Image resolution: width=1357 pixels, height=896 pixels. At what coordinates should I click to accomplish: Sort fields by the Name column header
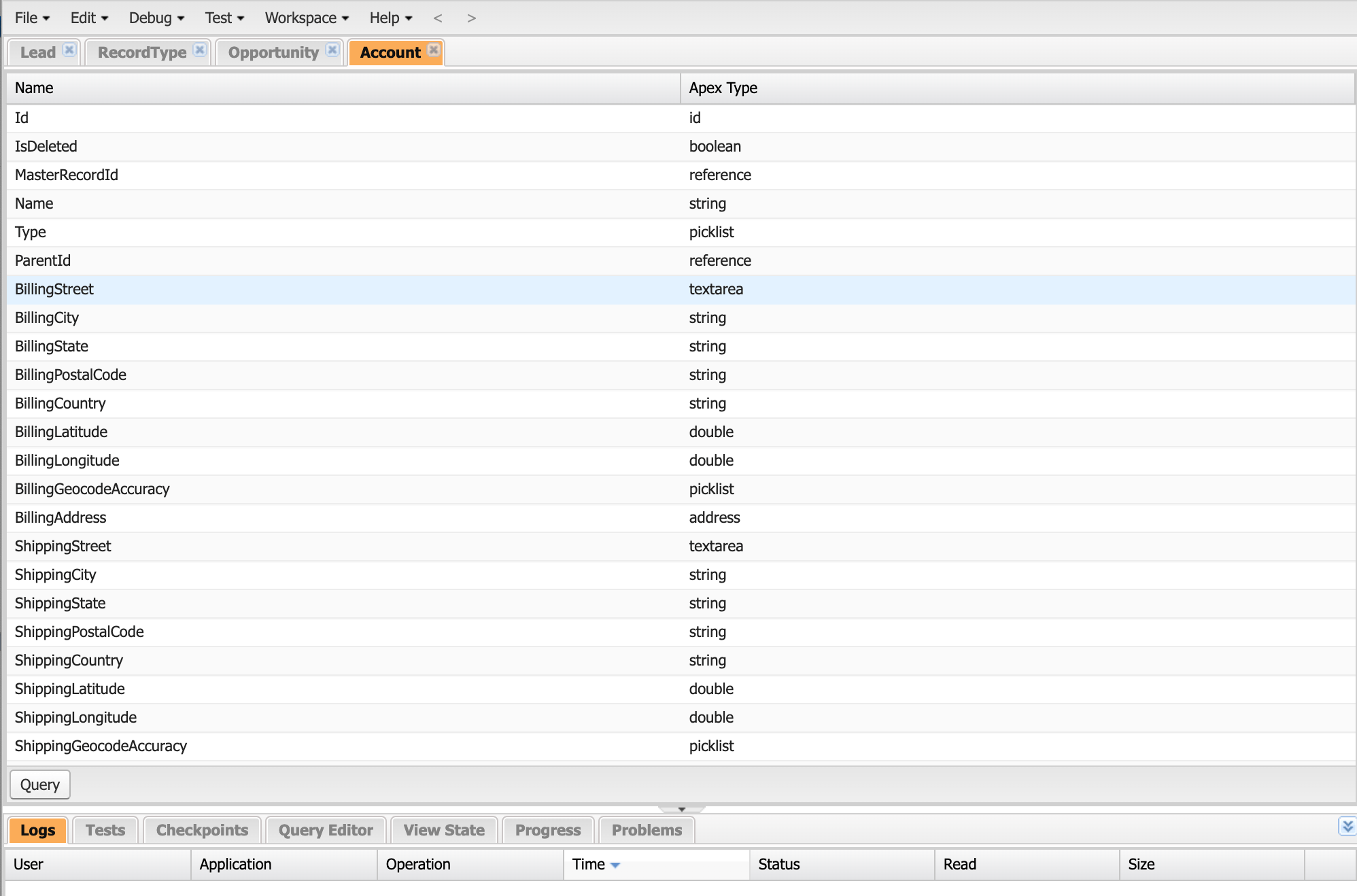[x=33, y=88]
